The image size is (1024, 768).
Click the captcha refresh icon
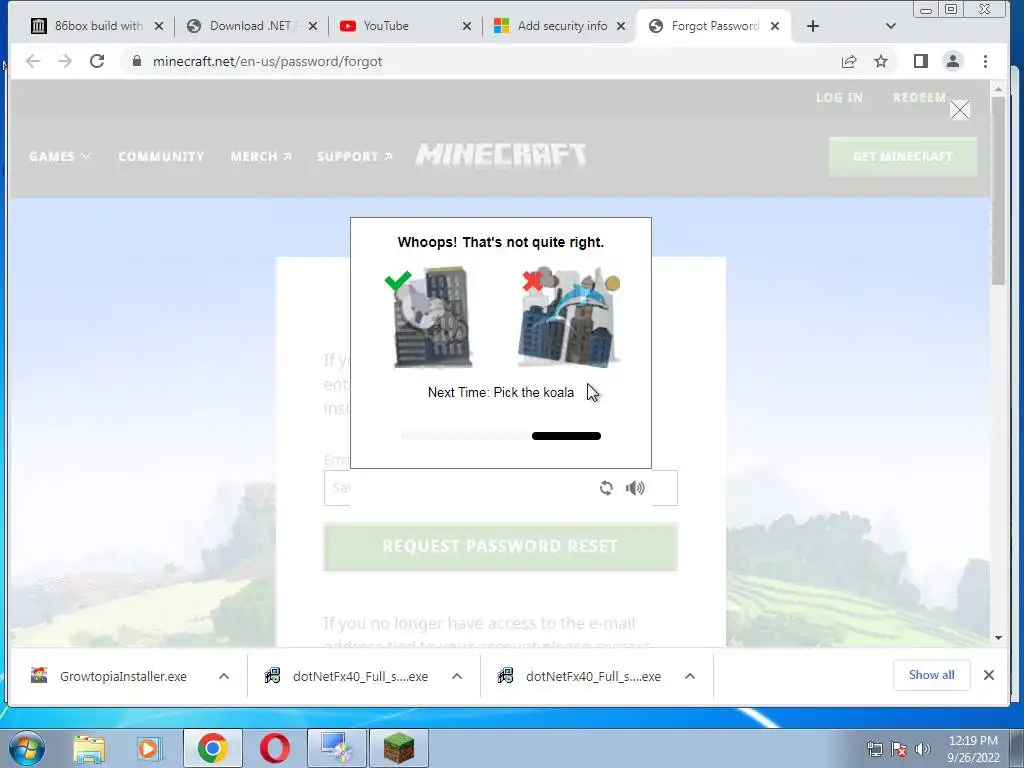(x=606, y=488)
